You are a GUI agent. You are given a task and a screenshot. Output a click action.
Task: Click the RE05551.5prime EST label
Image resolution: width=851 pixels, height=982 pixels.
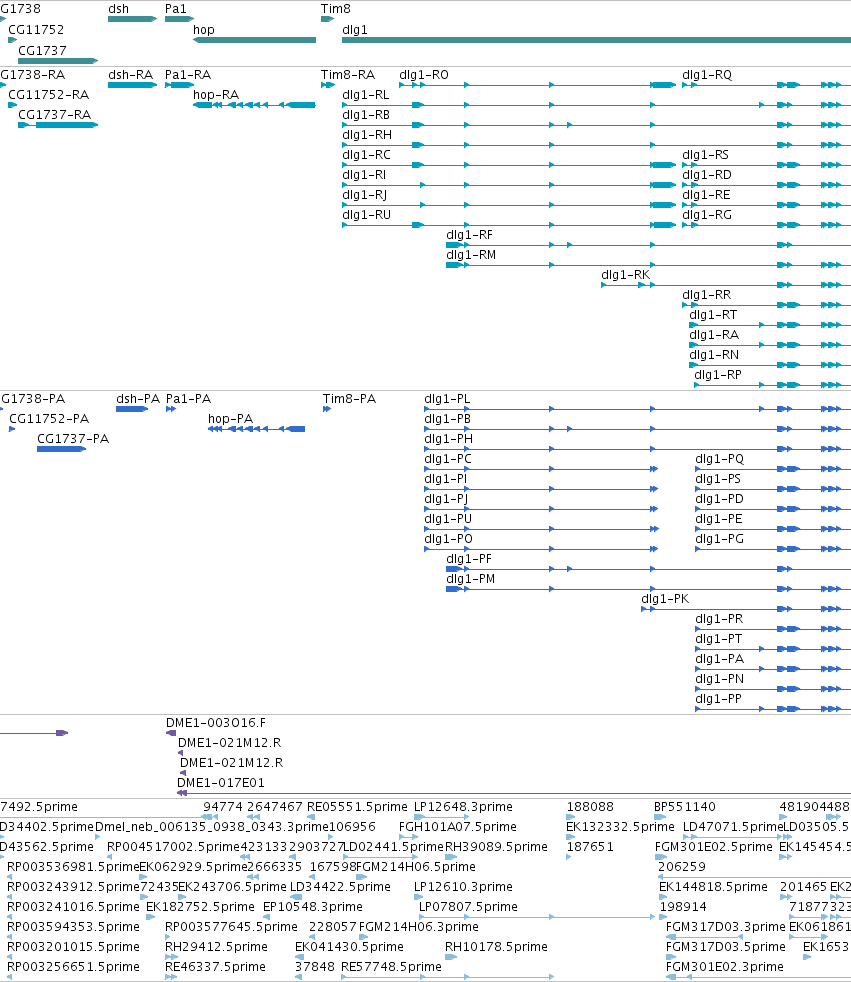pos(357,807)
